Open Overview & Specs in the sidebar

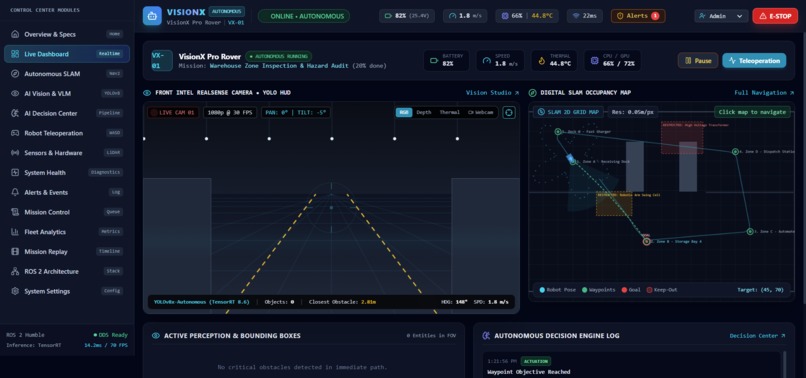(67, 34)
